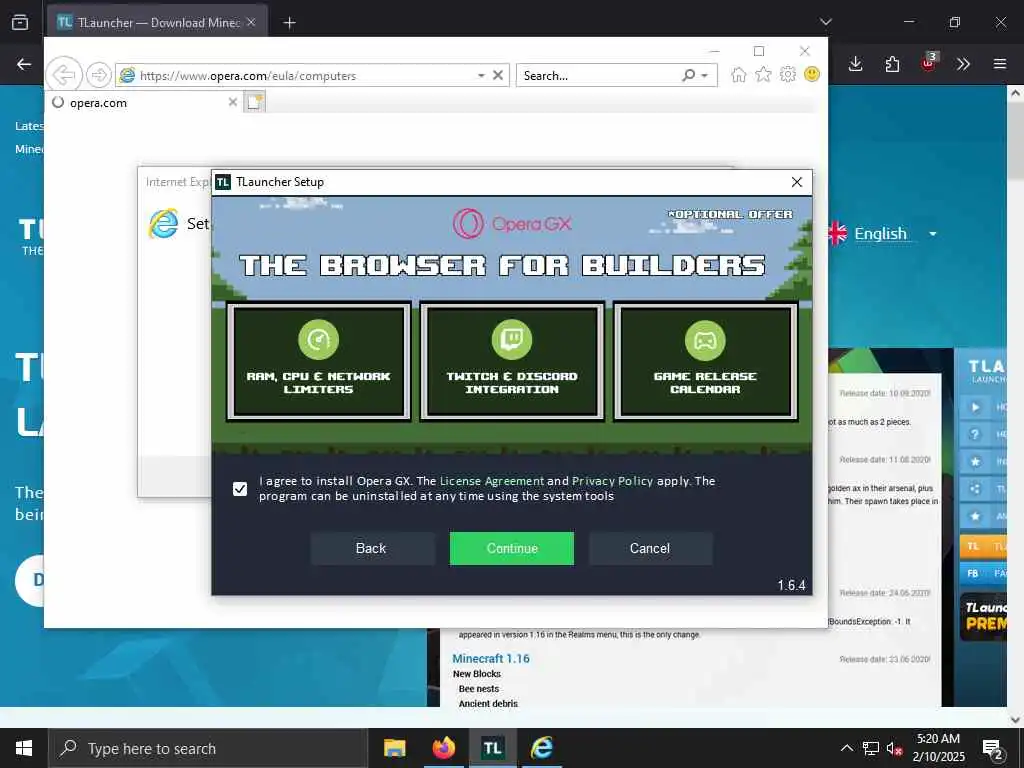Click the Game Release Calendar gamepad icon
Image resolution: width=1024 pixels, height=768 pixels.
(x=705, y=340)
